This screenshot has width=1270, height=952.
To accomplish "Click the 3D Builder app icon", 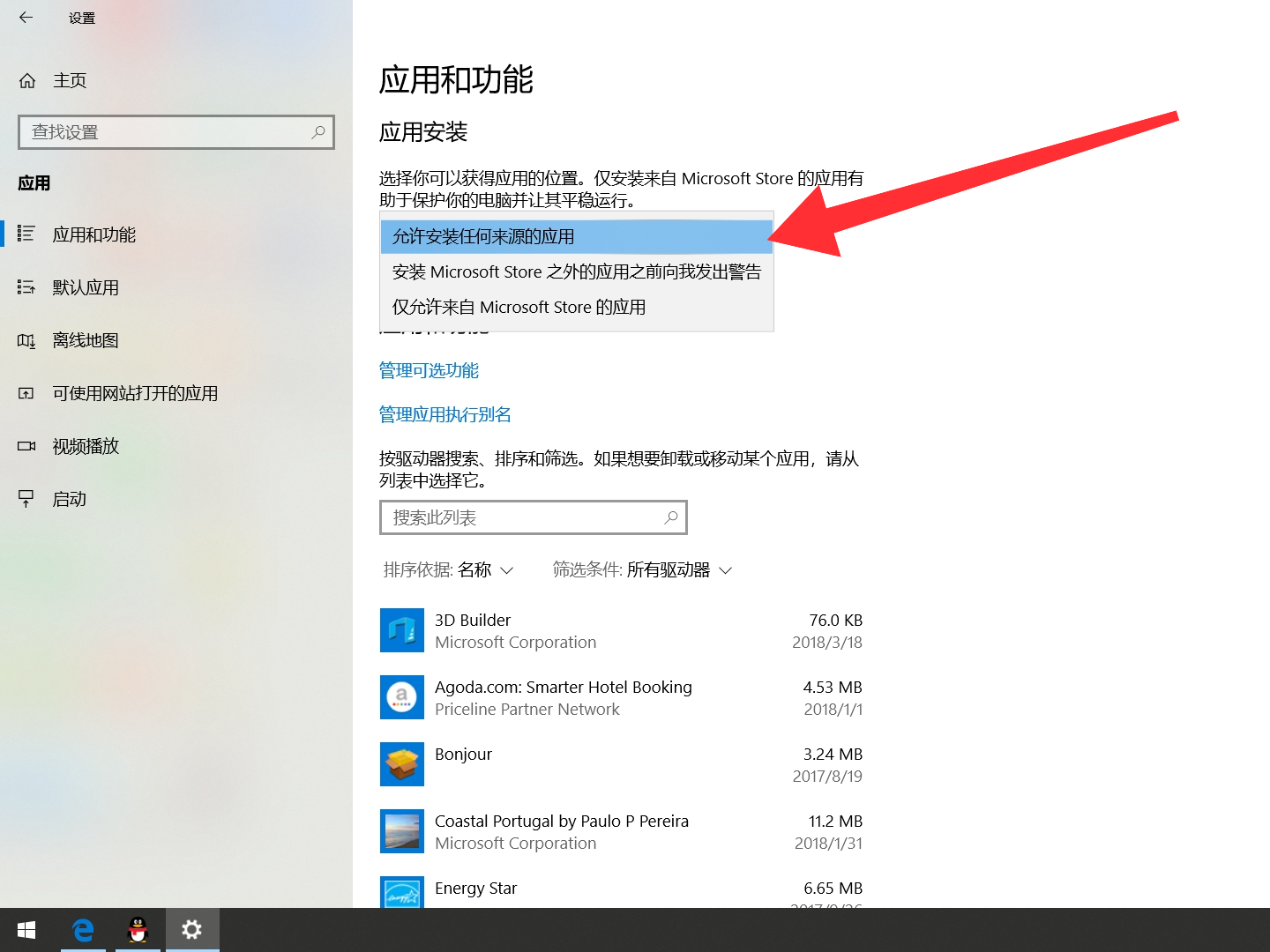I will pyautogui.click(x=402, y=630).
